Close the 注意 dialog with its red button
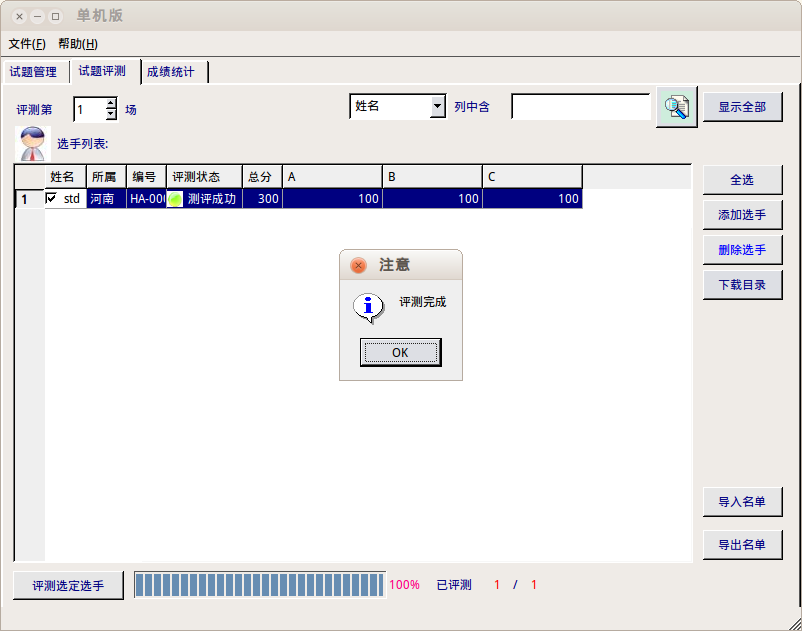Screen dimensions: 802x631 tap(358, 265)
